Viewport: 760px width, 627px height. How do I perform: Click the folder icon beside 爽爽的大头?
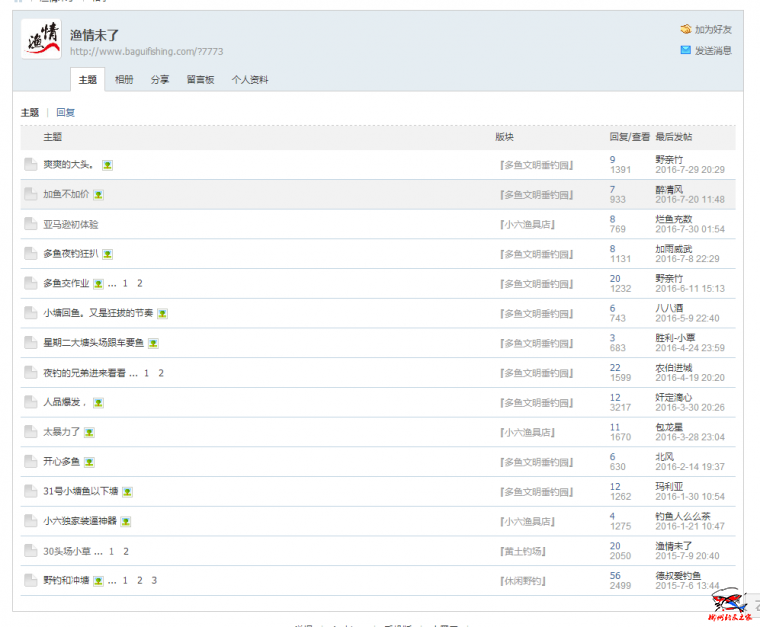click(x=31, y=165)
